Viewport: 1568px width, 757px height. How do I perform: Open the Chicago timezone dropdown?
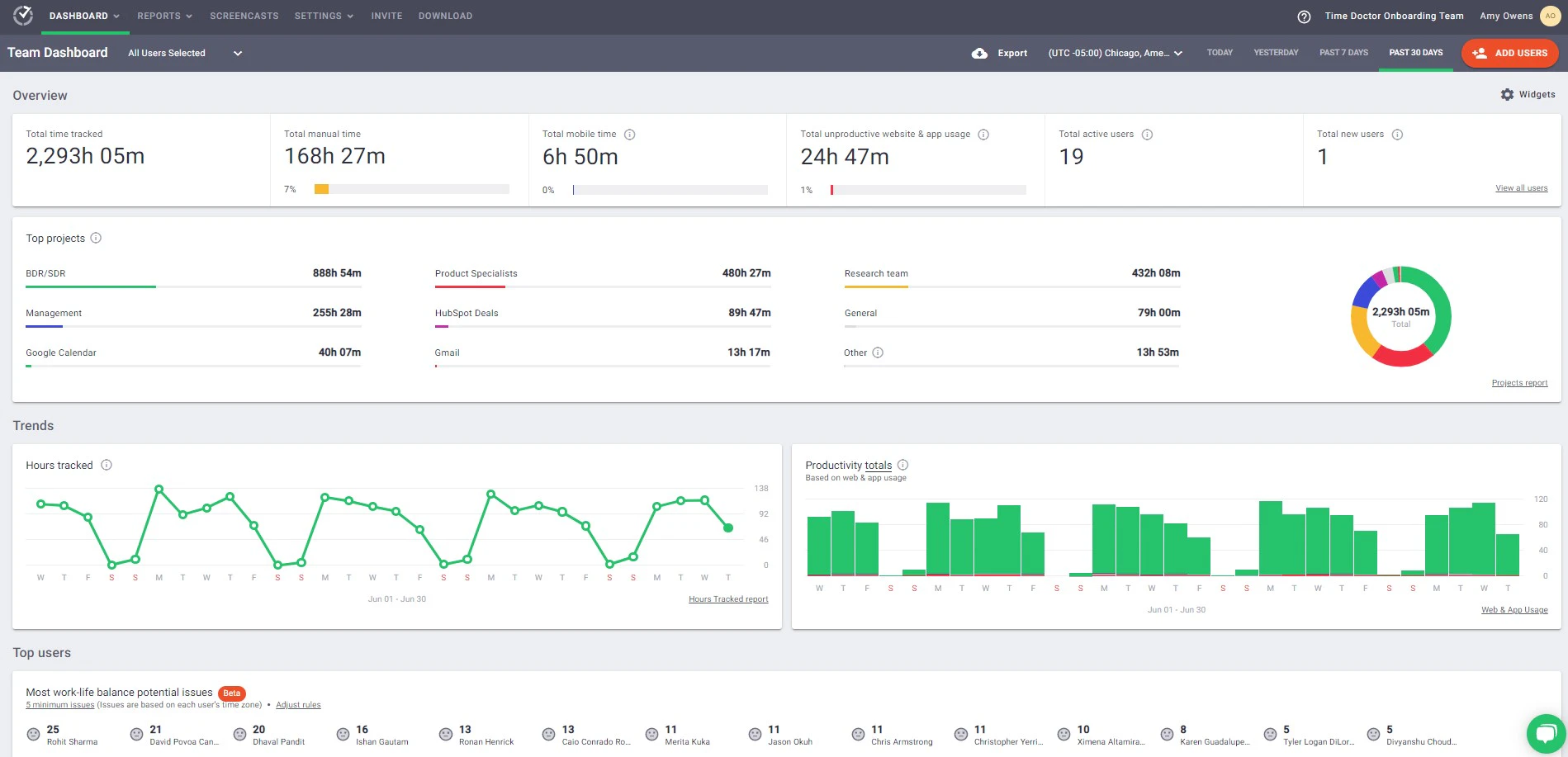click(x=1115, y=54)
